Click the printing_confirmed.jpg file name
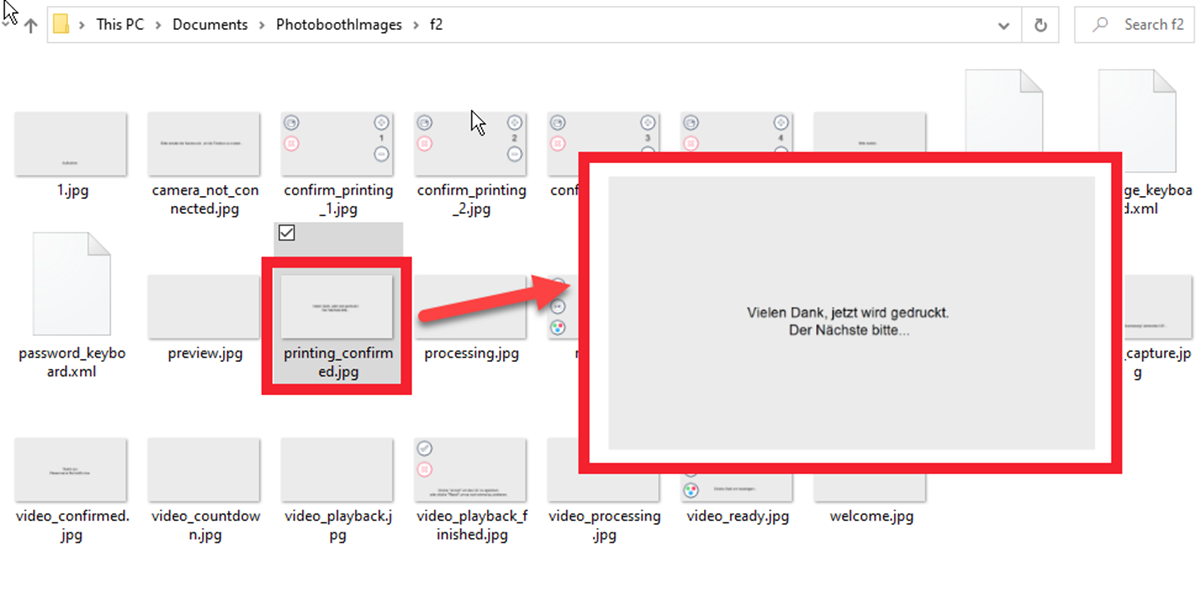 (x=338, y=363)
